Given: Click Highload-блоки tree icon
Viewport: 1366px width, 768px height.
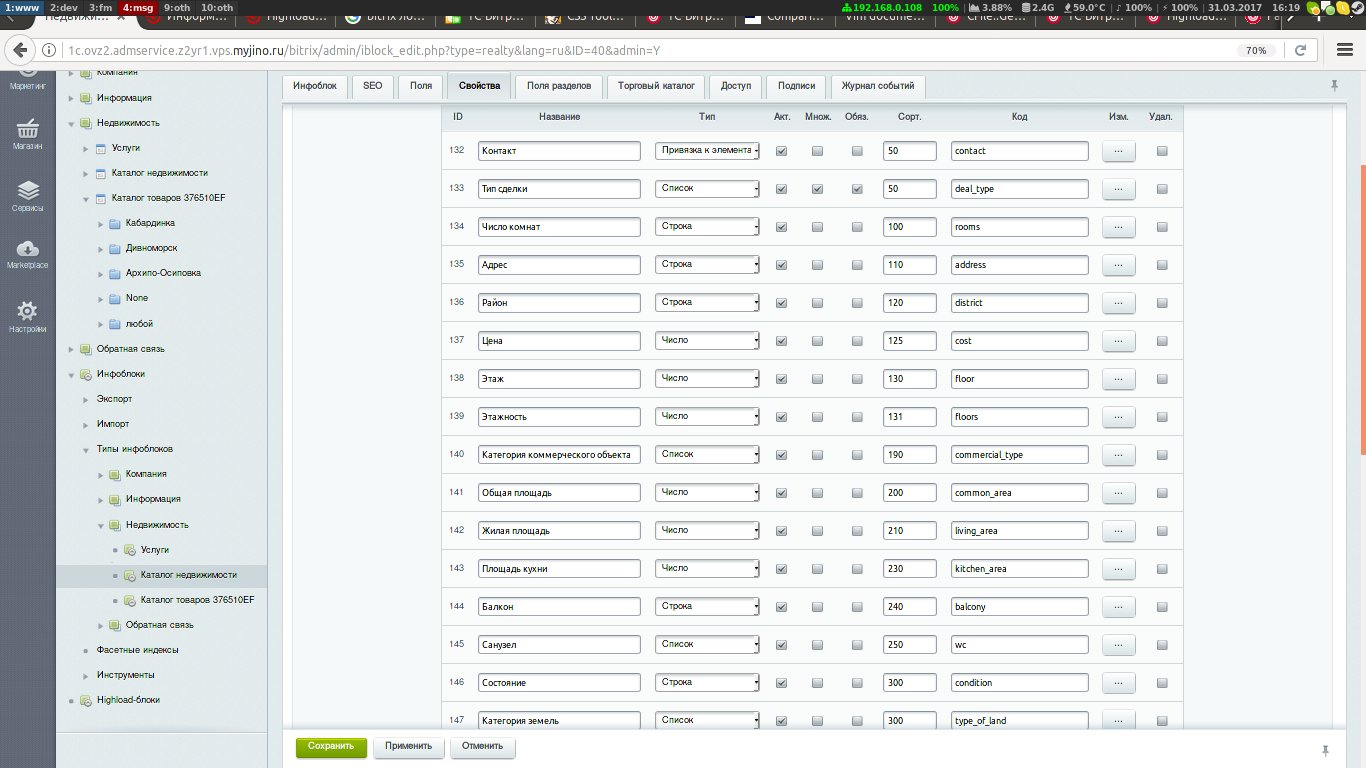Looking at the screenshot, I should pyautogui.click(x=86, y=700).
